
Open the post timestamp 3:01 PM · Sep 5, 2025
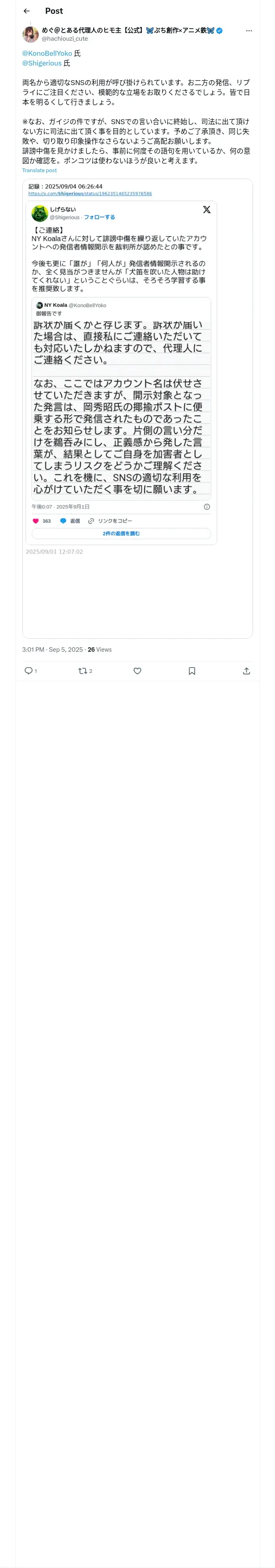point(53,650)
